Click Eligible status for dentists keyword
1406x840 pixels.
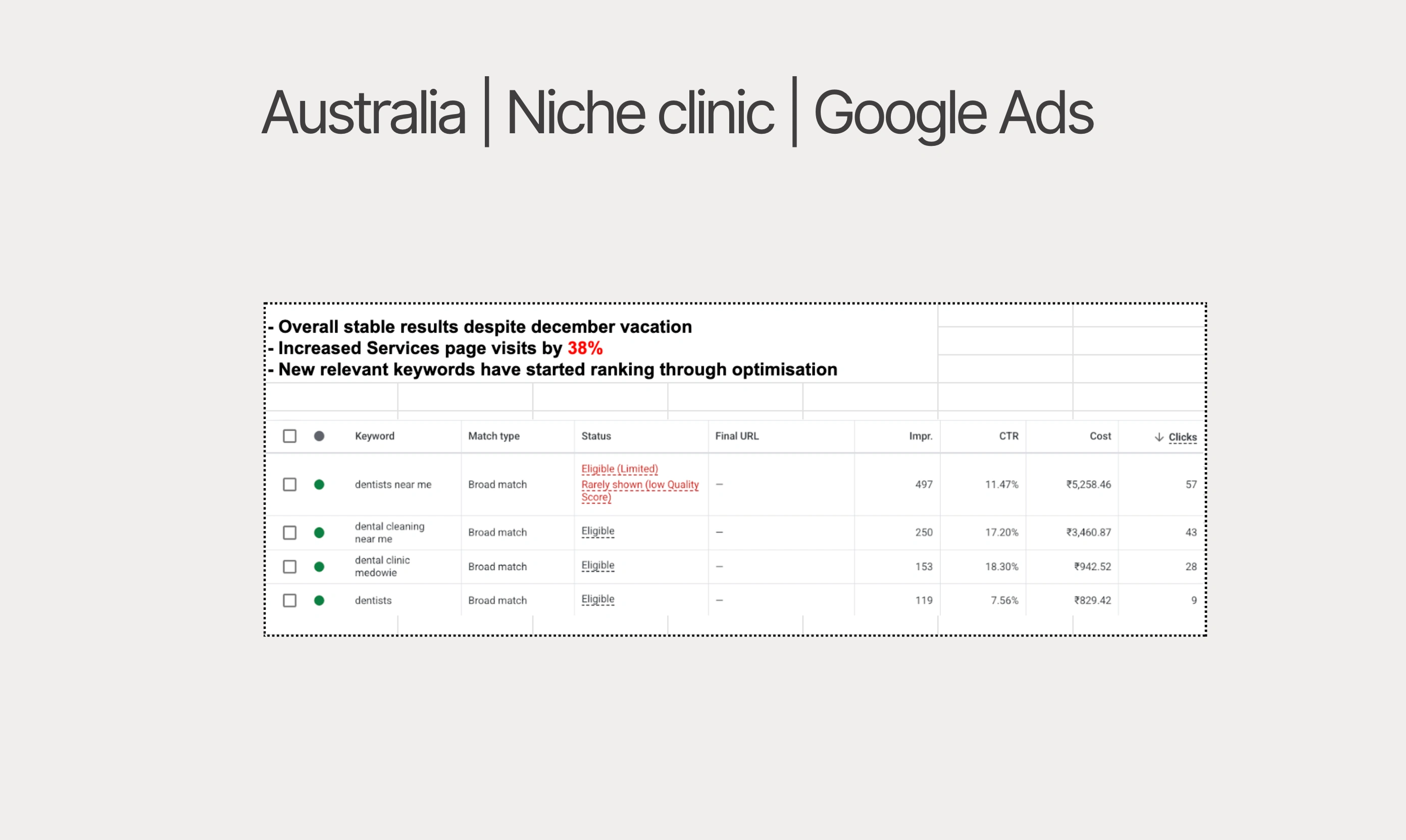597,599
